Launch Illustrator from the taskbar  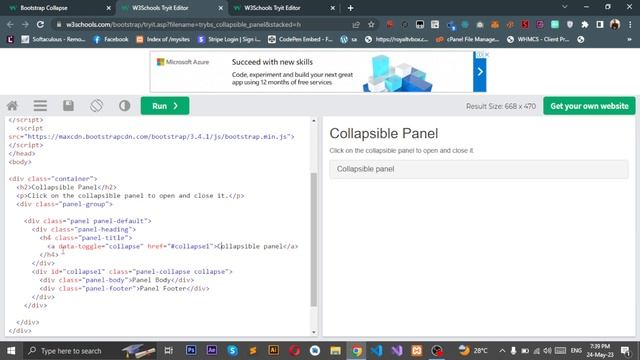pos(273,351)
